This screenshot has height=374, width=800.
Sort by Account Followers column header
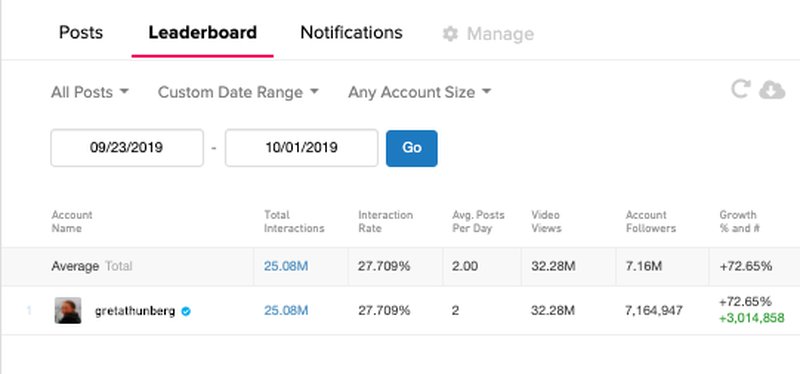tap(651, 221)
